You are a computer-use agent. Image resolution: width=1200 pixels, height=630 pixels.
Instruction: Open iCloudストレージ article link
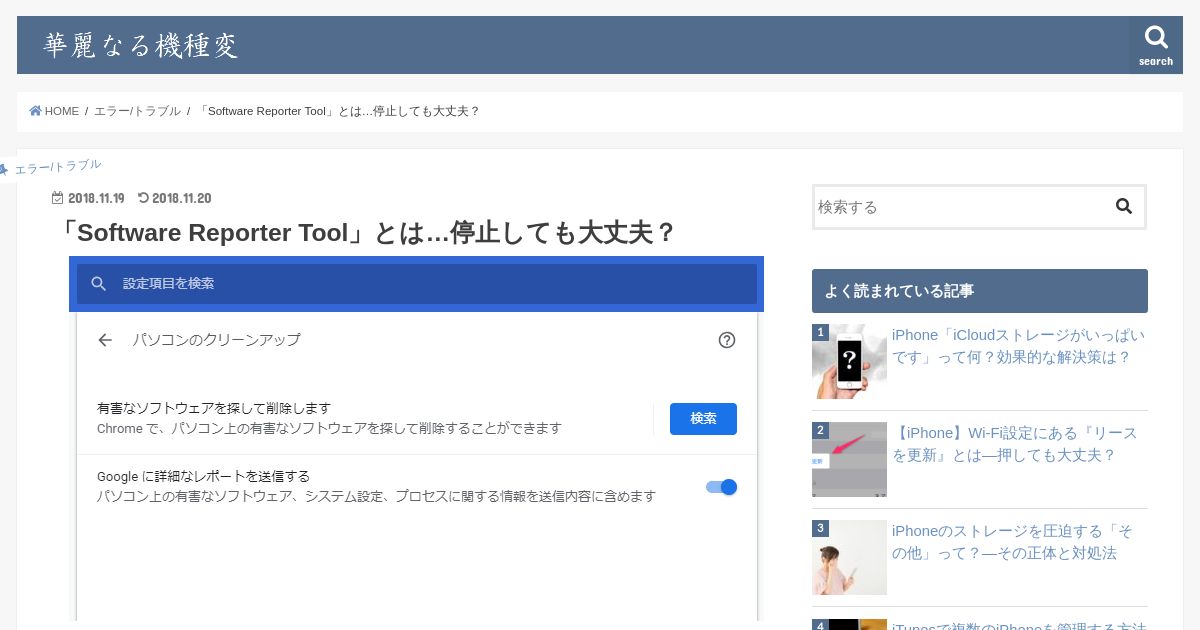point(1018,346)
